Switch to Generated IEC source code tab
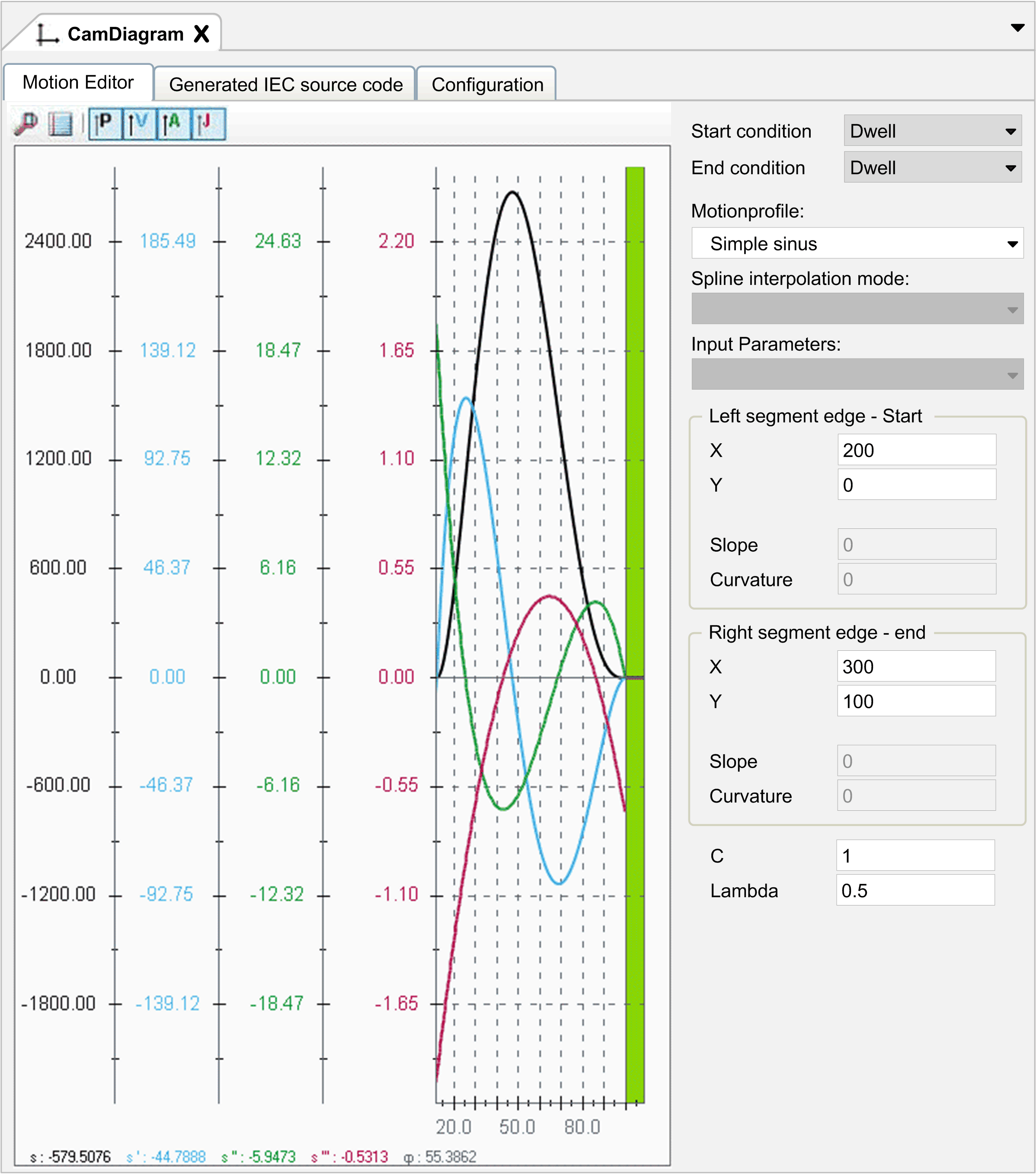The height and width of the screenshot is (1174, 1036). 285,84
